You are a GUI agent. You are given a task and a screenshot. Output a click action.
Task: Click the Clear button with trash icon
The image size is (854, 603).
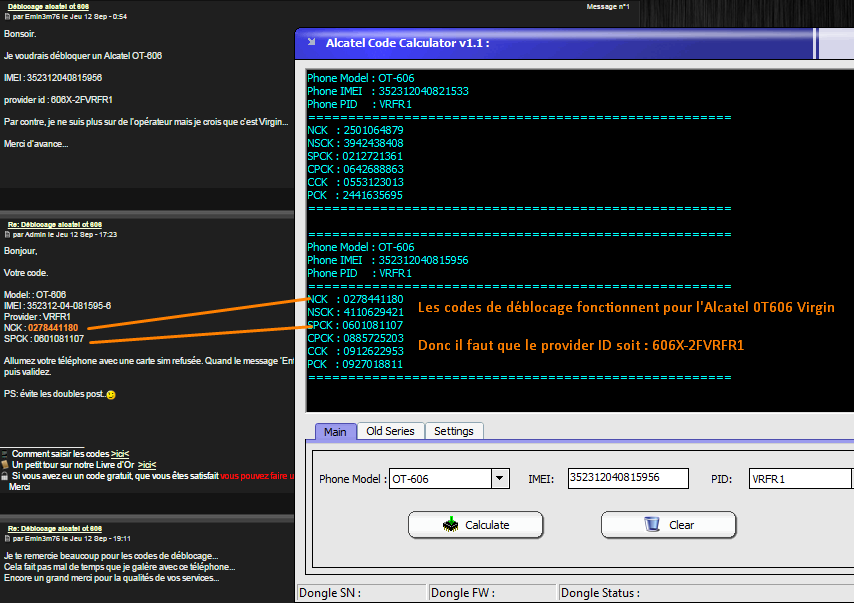pos(668,525)
